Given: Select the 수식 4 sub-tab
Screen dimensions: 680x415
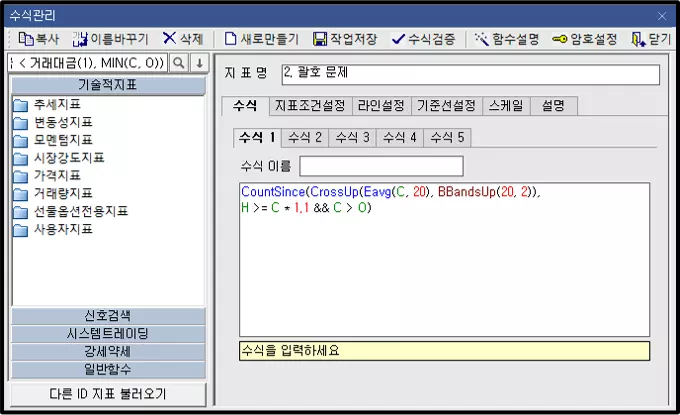Looking at the screenshot, I should (400, 138).
